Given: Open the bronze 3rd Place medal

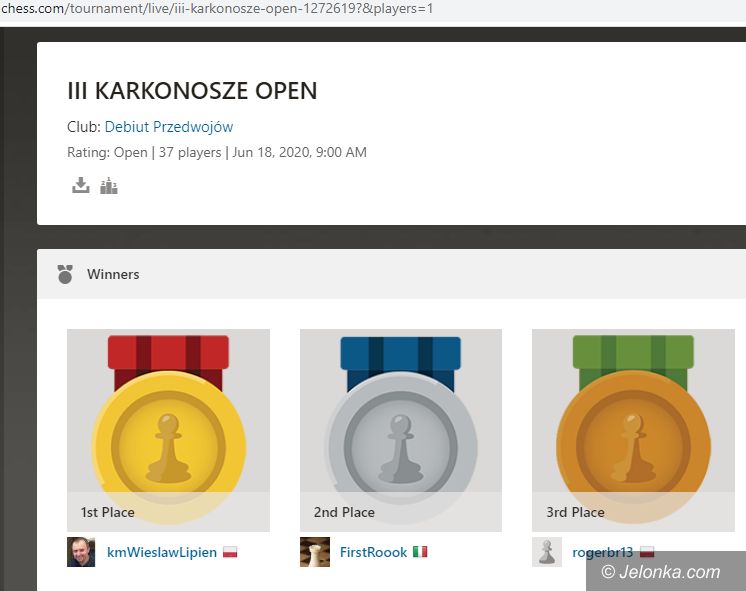Looking at the screenshot, I should point(633,430).
